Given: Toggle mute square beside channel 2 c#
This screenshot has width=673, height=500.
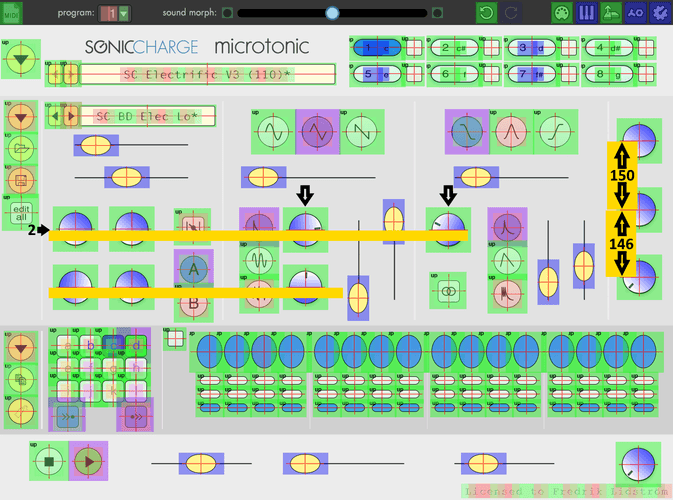Looking at the screenshot, I should pyautogui.click(x=492, y=48).
